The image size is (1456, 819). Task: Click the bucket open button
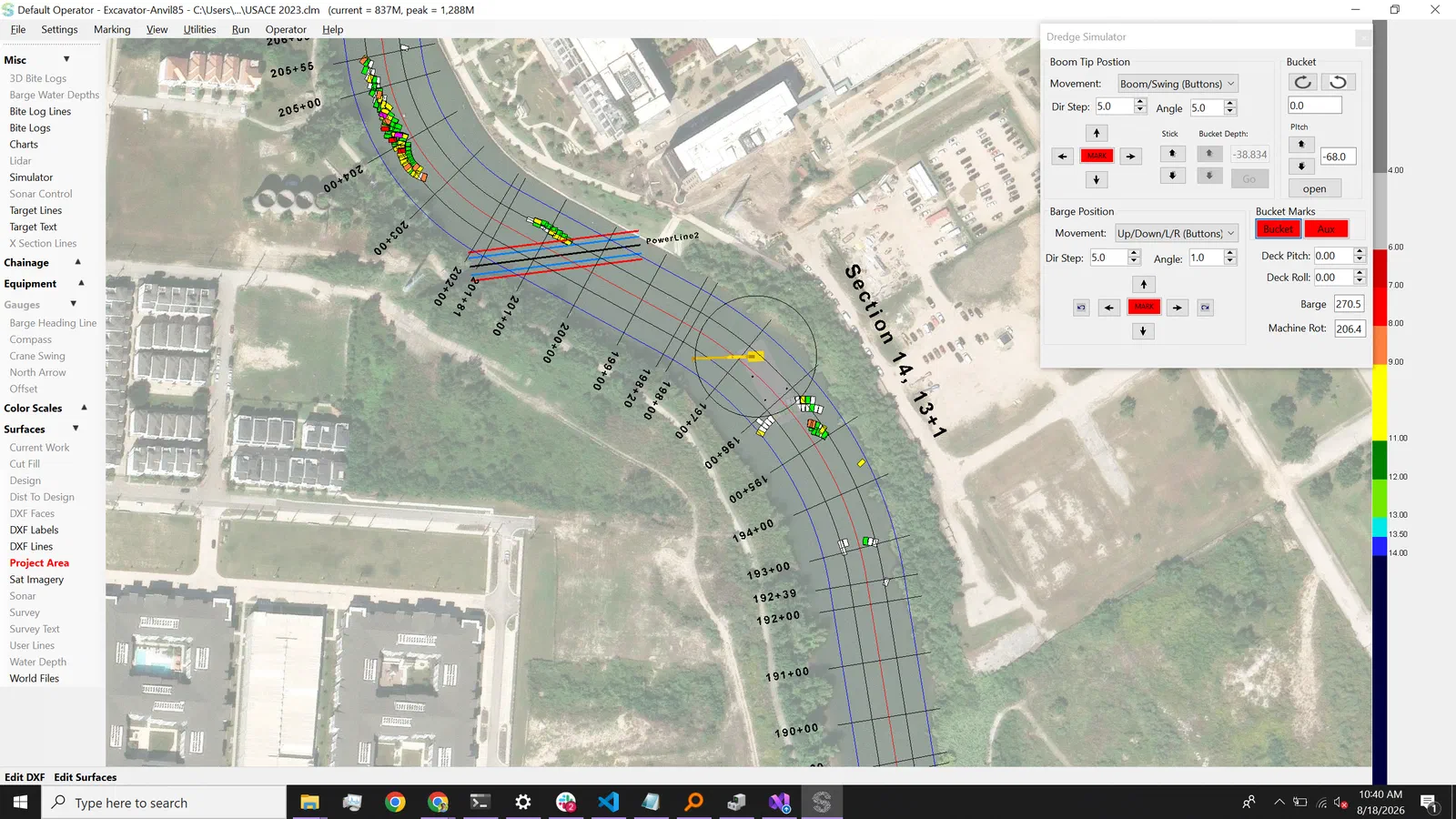tap(1314, 188)
